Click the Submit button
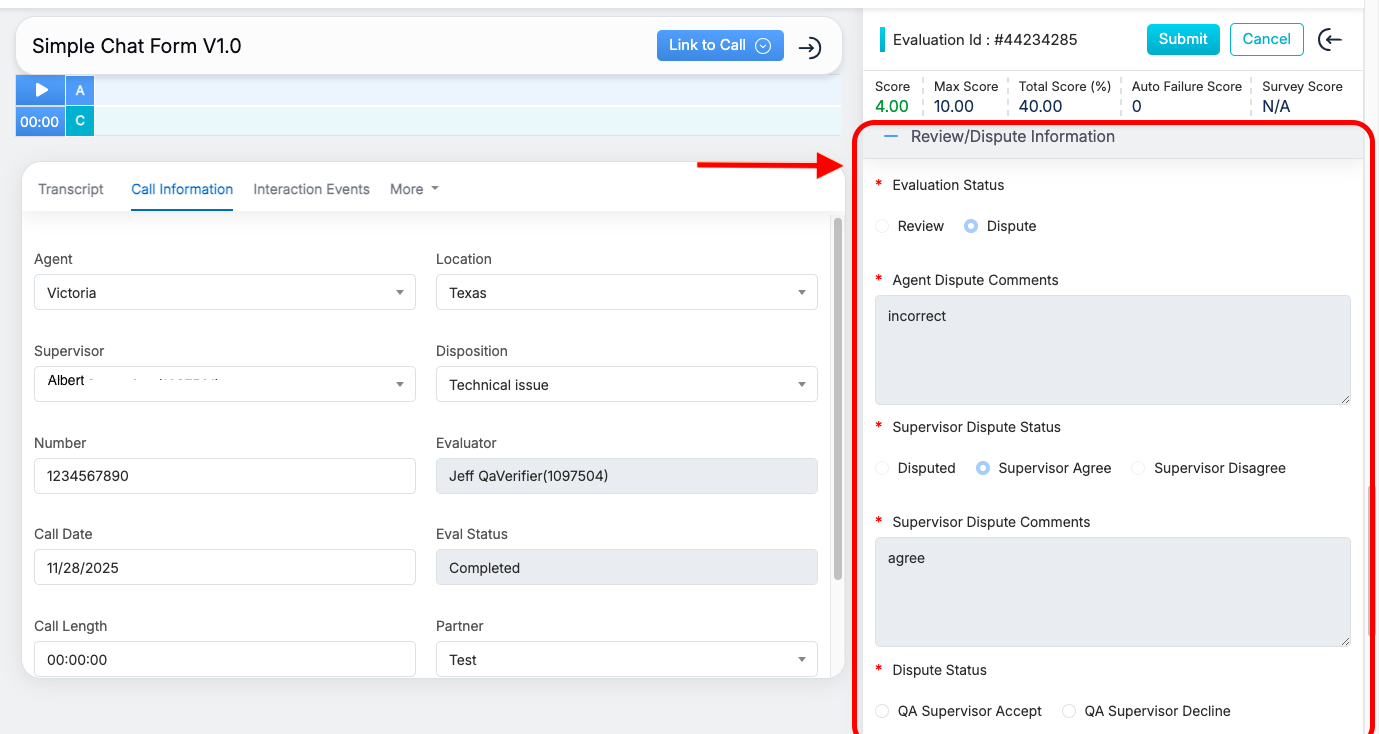1379x734 pixels. (1183, 39)
